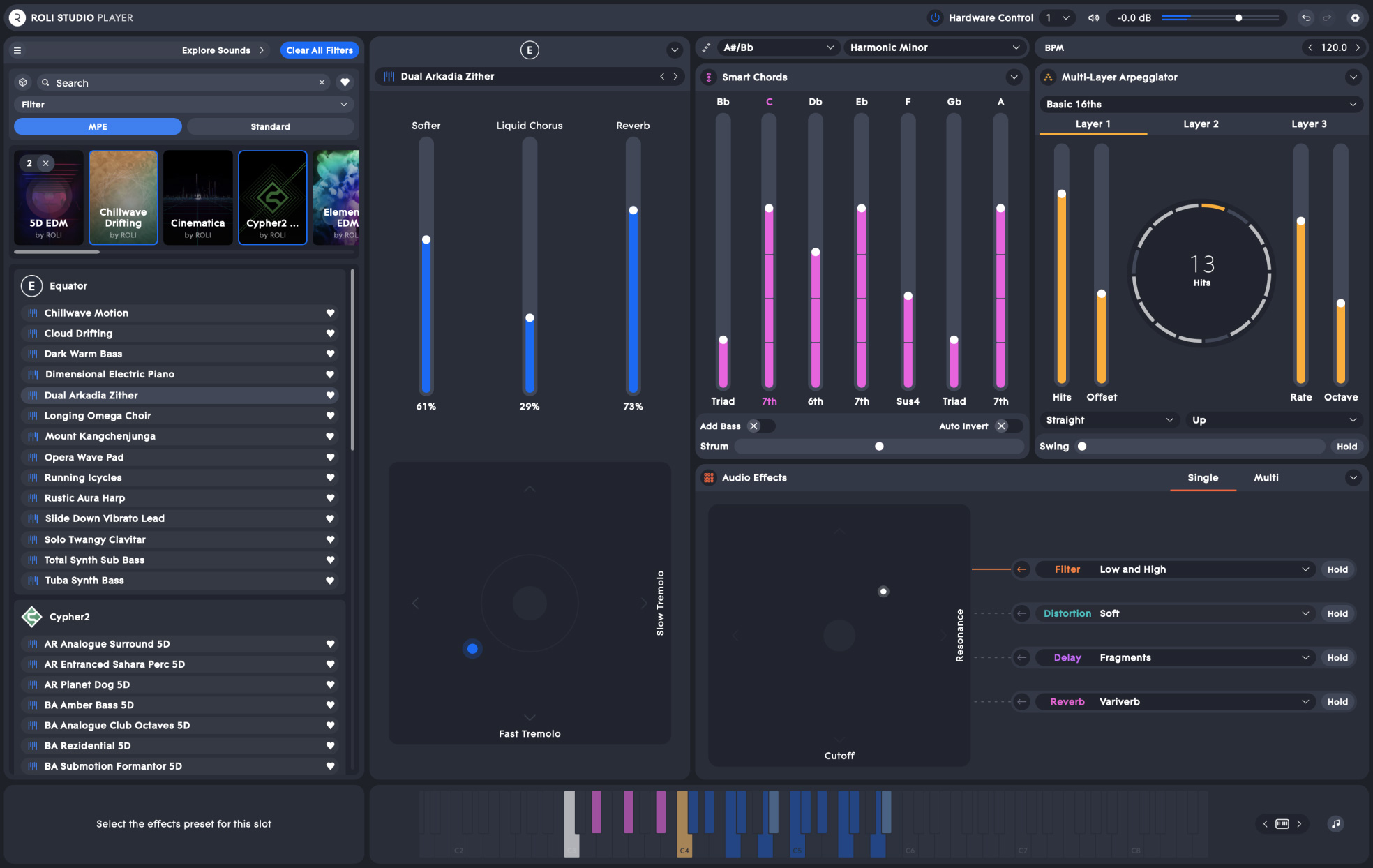The image size is (1373, 868).
Task: Click the Strum slider handle
Action: pos(879,447)
